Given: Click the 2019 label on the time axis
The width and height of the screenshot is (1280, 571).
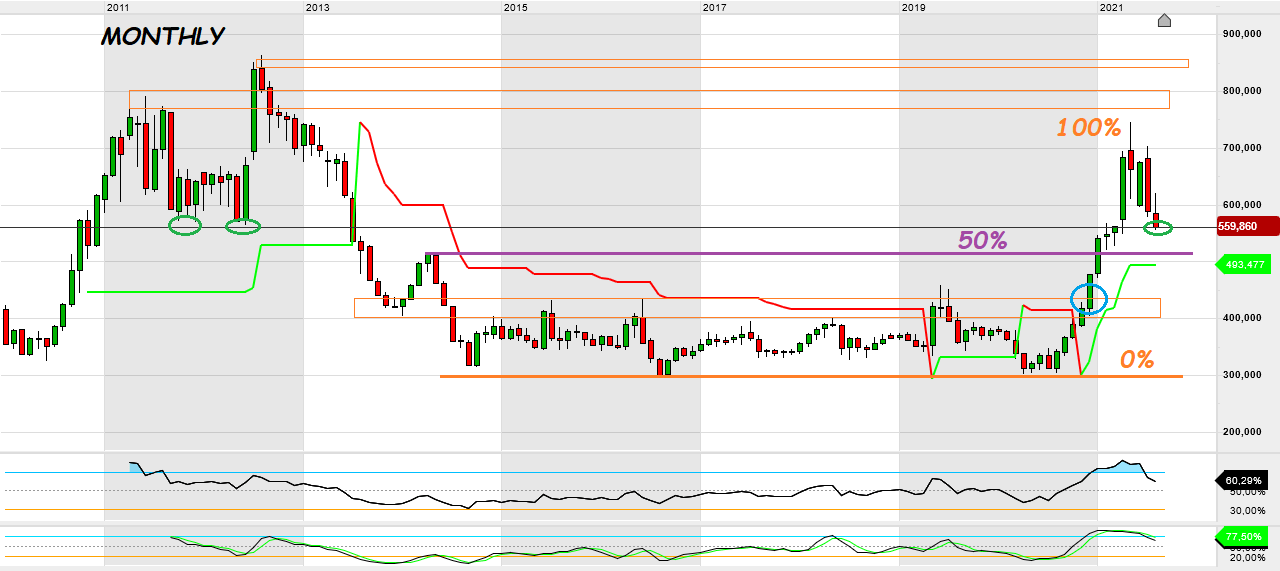Looking at the screenshot, I should 913,8.
